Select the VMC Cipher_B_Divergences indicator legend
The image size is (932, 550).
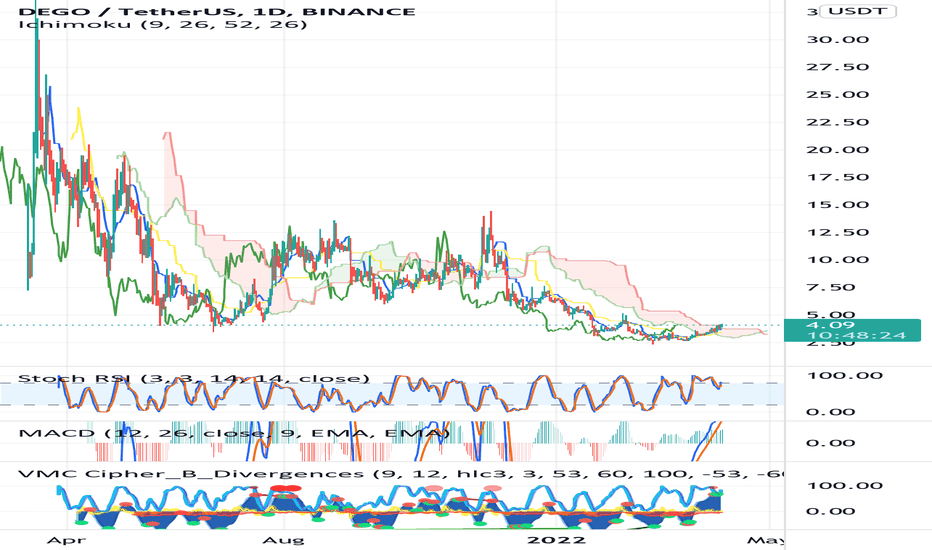tap(401, 474)
